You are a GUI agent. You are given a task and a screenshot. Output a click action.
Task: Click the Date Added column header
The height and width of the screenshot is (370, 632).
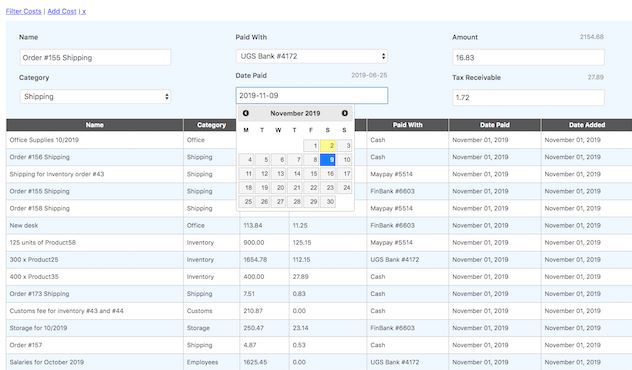click(x=587, y=125)
